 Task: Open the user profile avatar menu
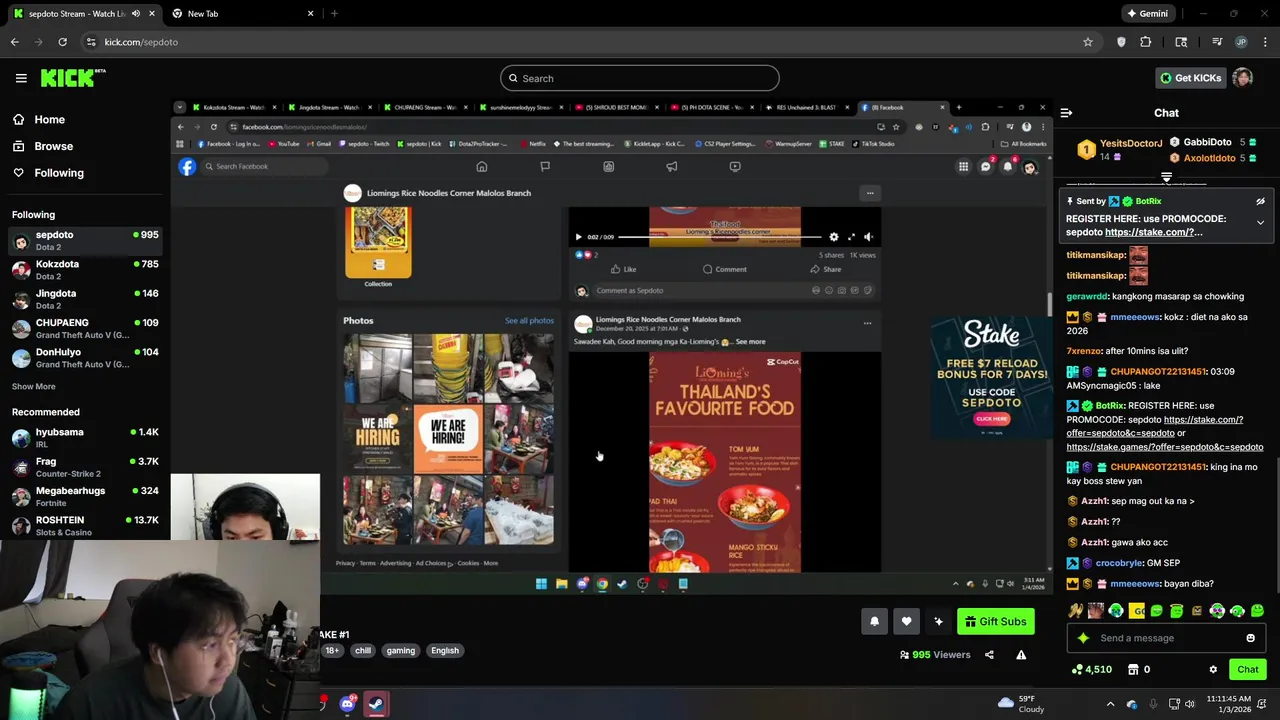pyautogui.click(x=1242, y=78)
